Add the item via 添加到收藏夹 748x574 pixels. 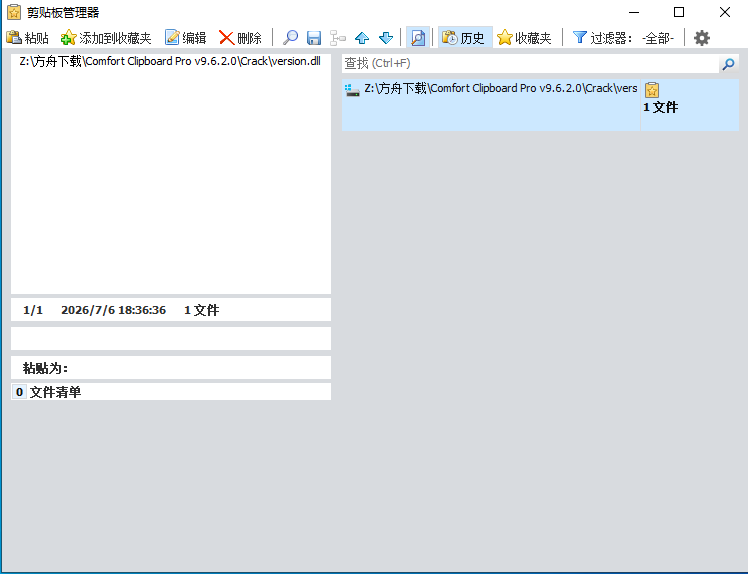106,38
